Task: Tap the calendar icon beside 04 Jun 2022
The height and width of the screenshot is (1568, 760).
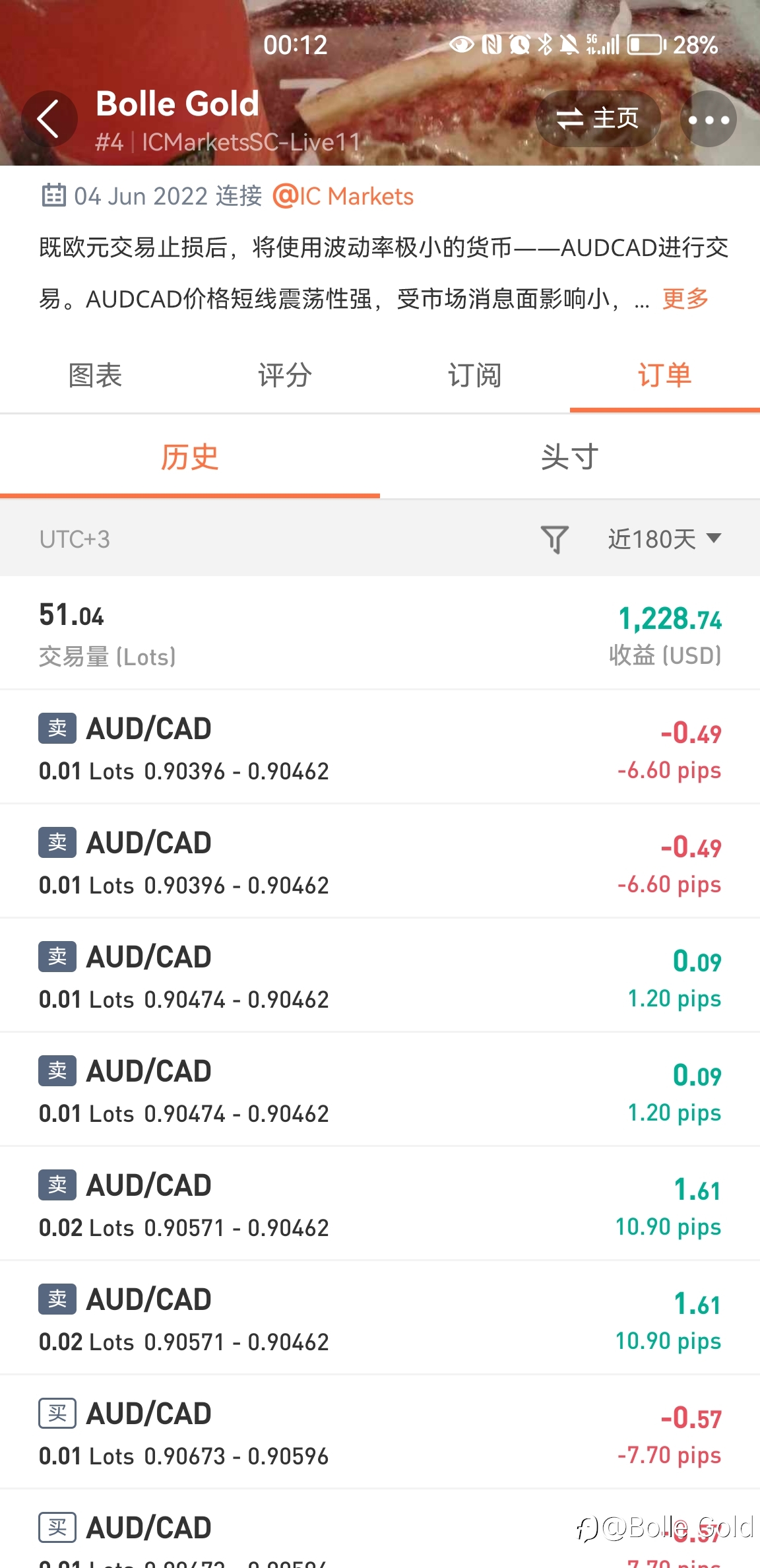Action: (x=53, y=196)
